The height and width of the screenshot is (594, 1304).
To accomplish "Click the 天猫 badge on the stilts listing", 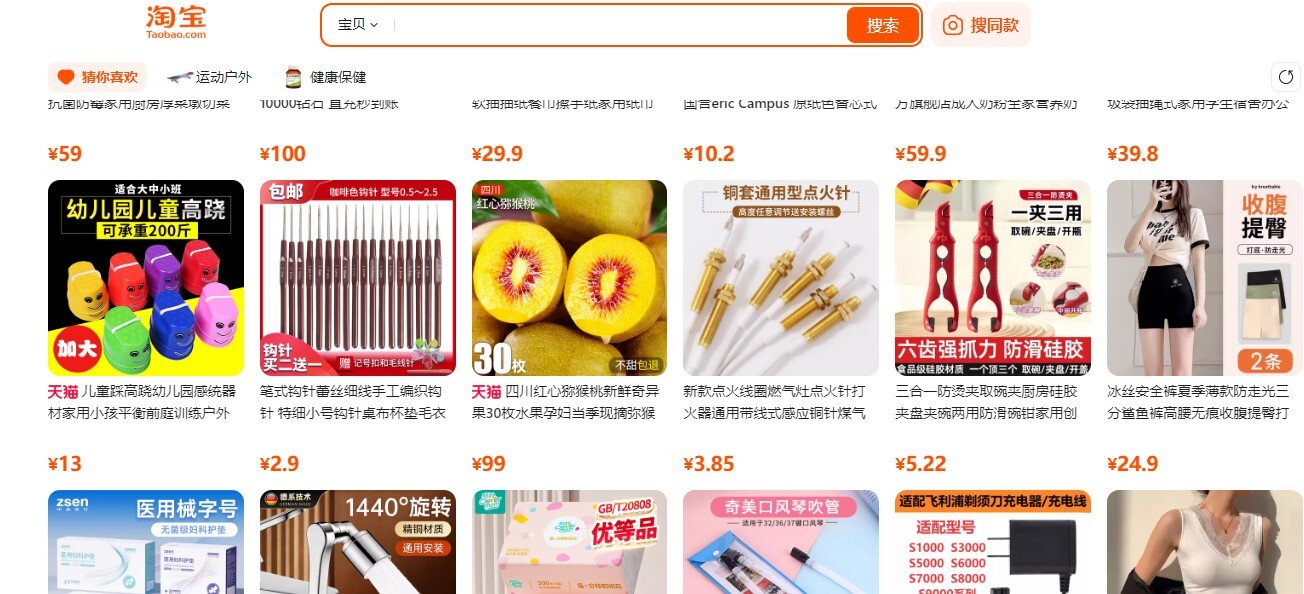I will [x=62, y=391].
